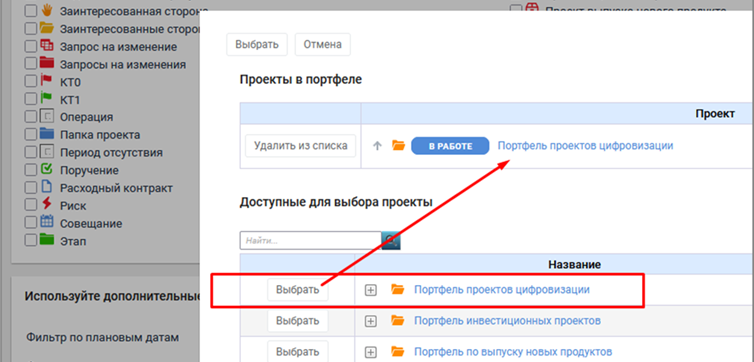The height and width of the screenshot is (362, 754).
Task: Click folder icon in available Портфель проектов цифровизации row
Action: (398, 289)
